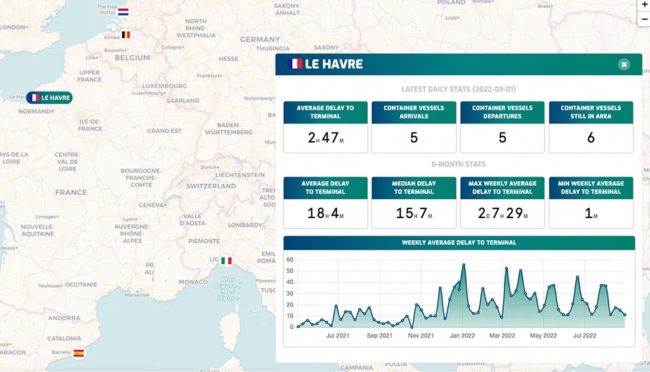Click the BELGIUM label on the map
Viewport: 650px width, 372px height.
pyautogui.click(x=132, y=58)
